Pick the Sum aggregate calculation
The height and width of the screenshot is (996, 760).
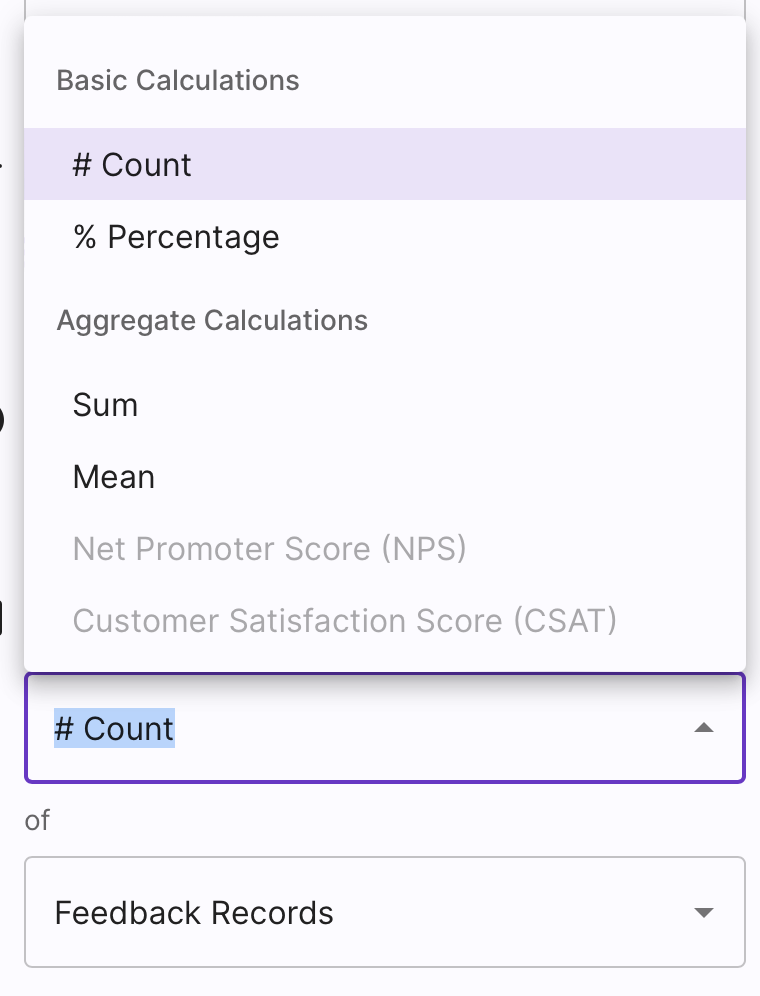384,405
